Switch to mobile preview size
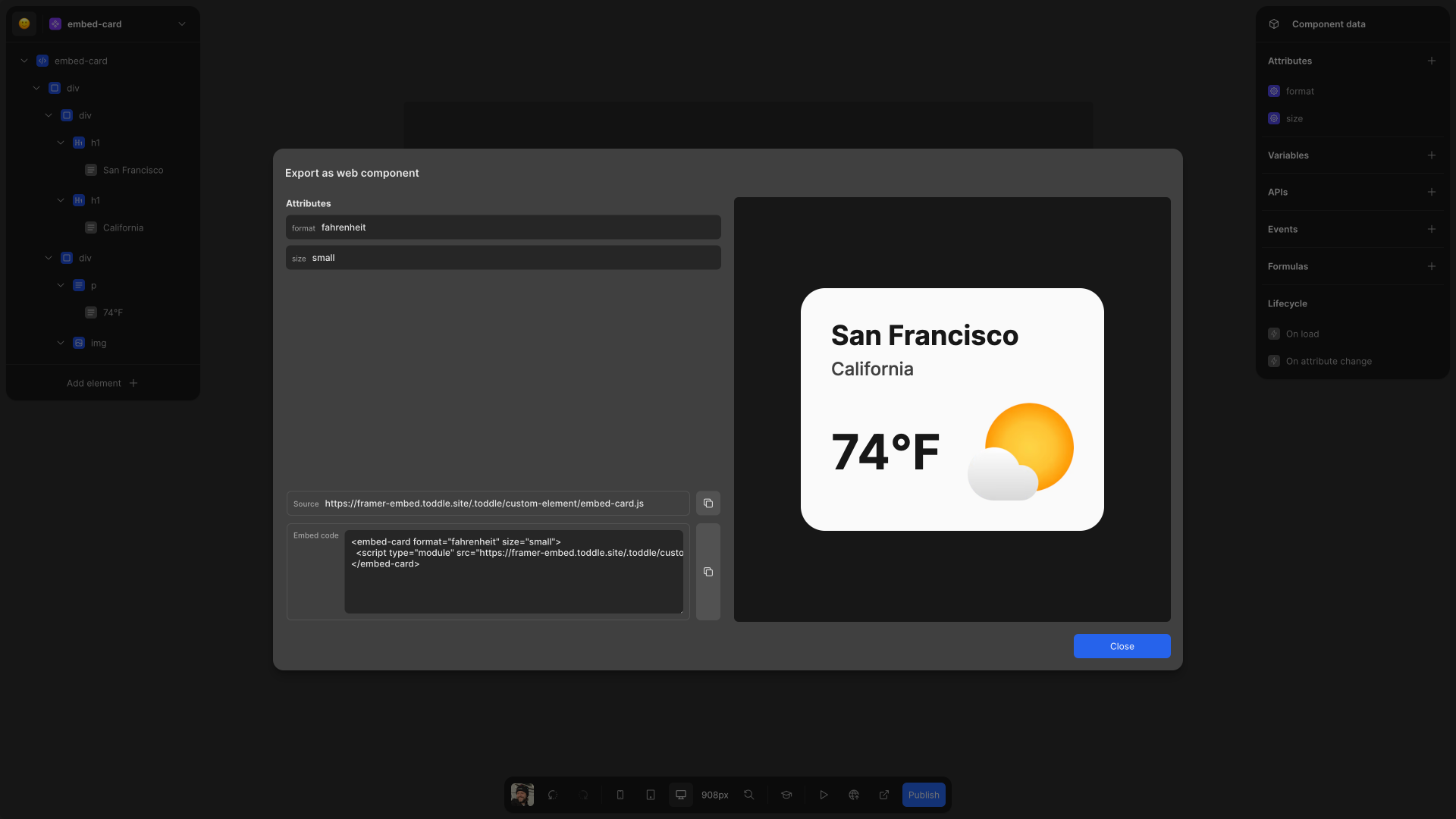 pyautogui.click(x=620, y=795)
